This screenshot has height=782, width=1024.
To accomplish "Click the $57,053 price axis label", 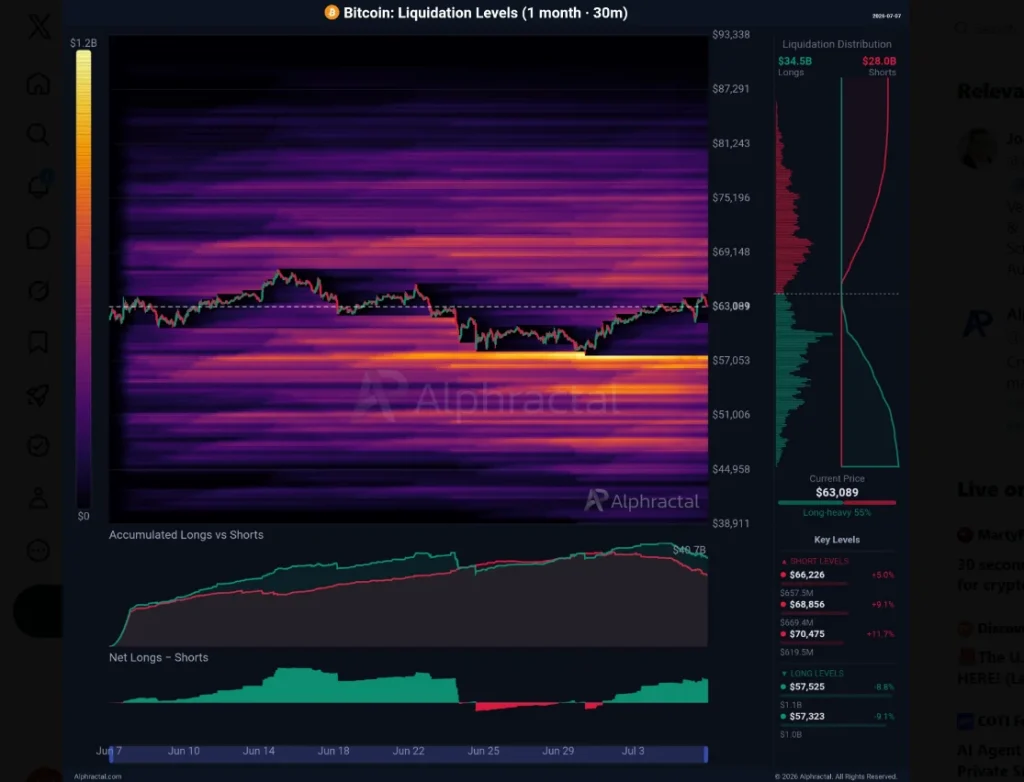I will [x=731, y=360].
